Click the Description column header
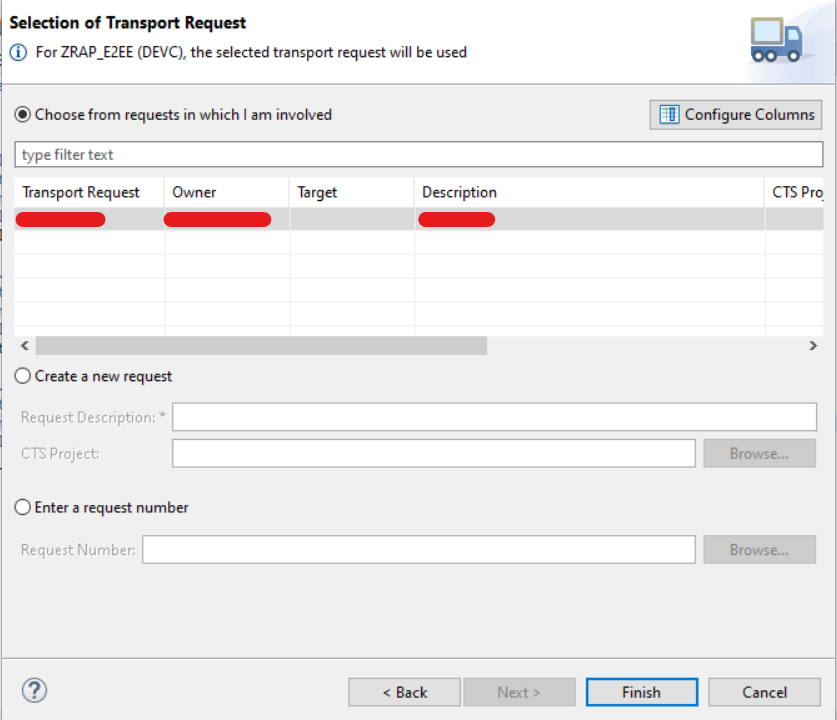The height and width of the screenshot is (720, 837). (459, 193)
